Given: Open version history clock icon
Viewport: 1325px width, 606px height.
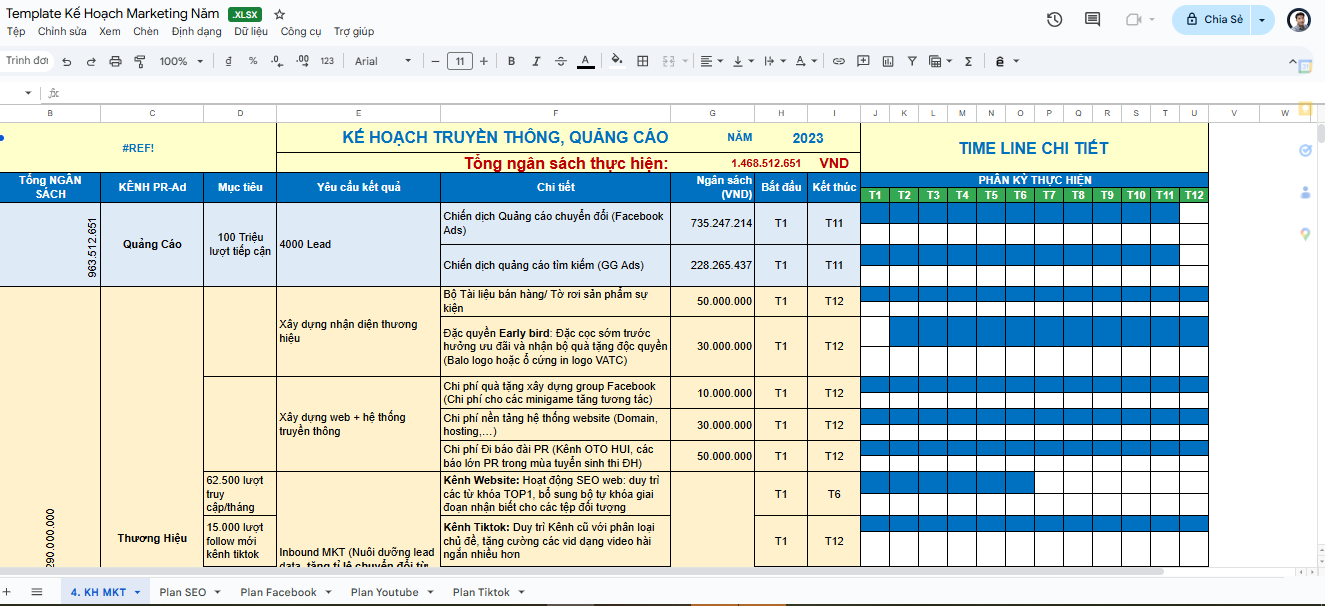Looking at the screenshot, I should click(x=1054, y=19).
